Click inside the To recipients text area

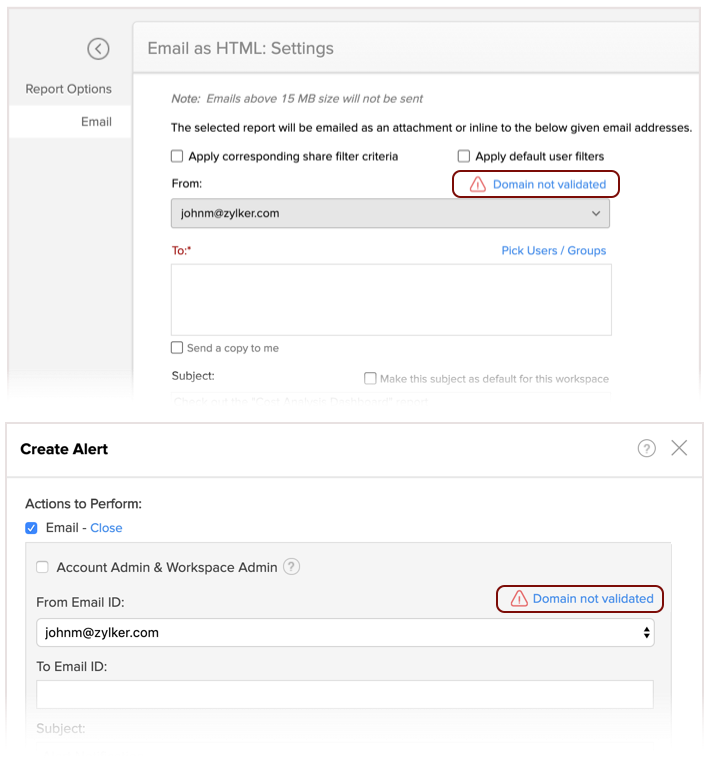coord(391,299)
